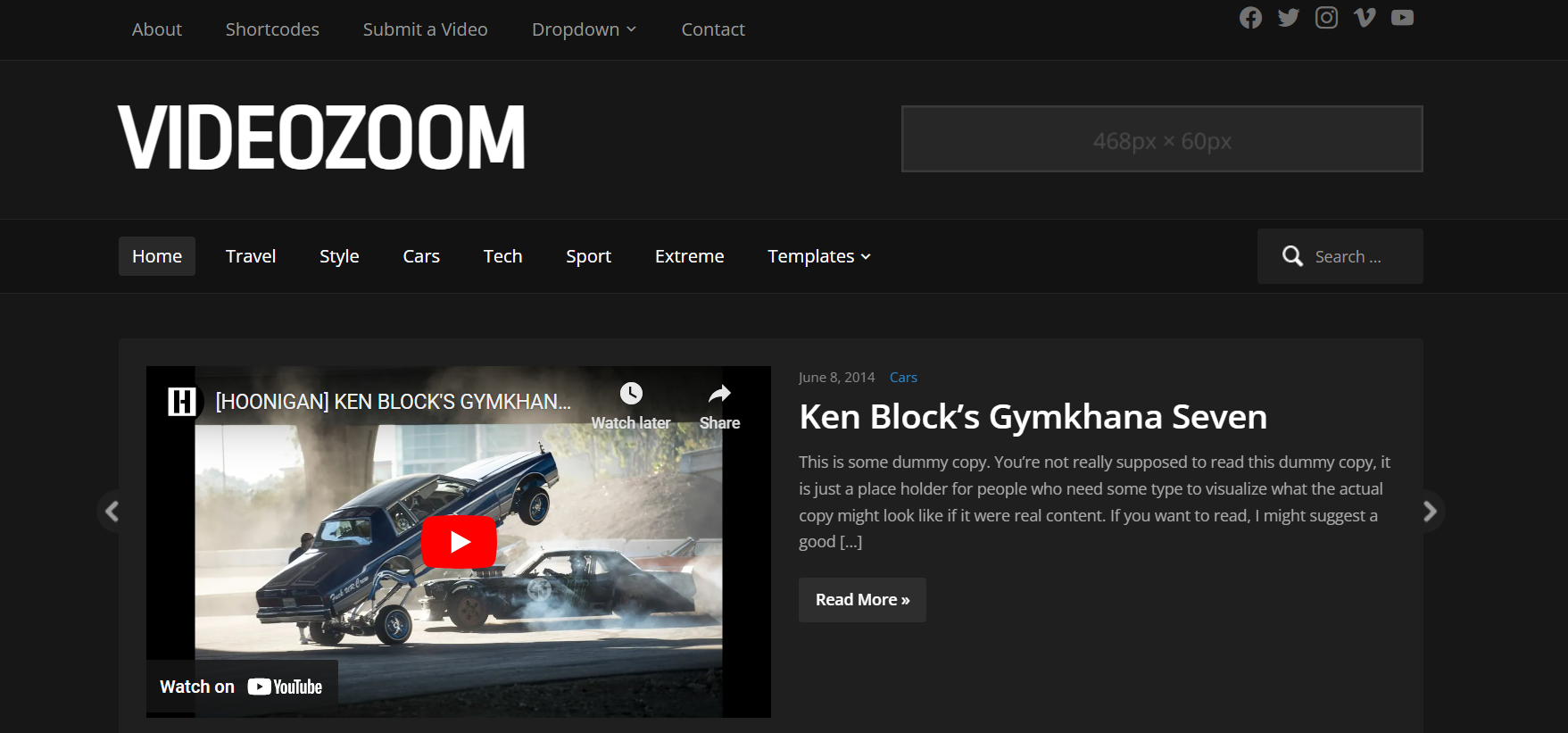
Task: Click the Cars tag beside the date
Action: click(x=903, y=378)
